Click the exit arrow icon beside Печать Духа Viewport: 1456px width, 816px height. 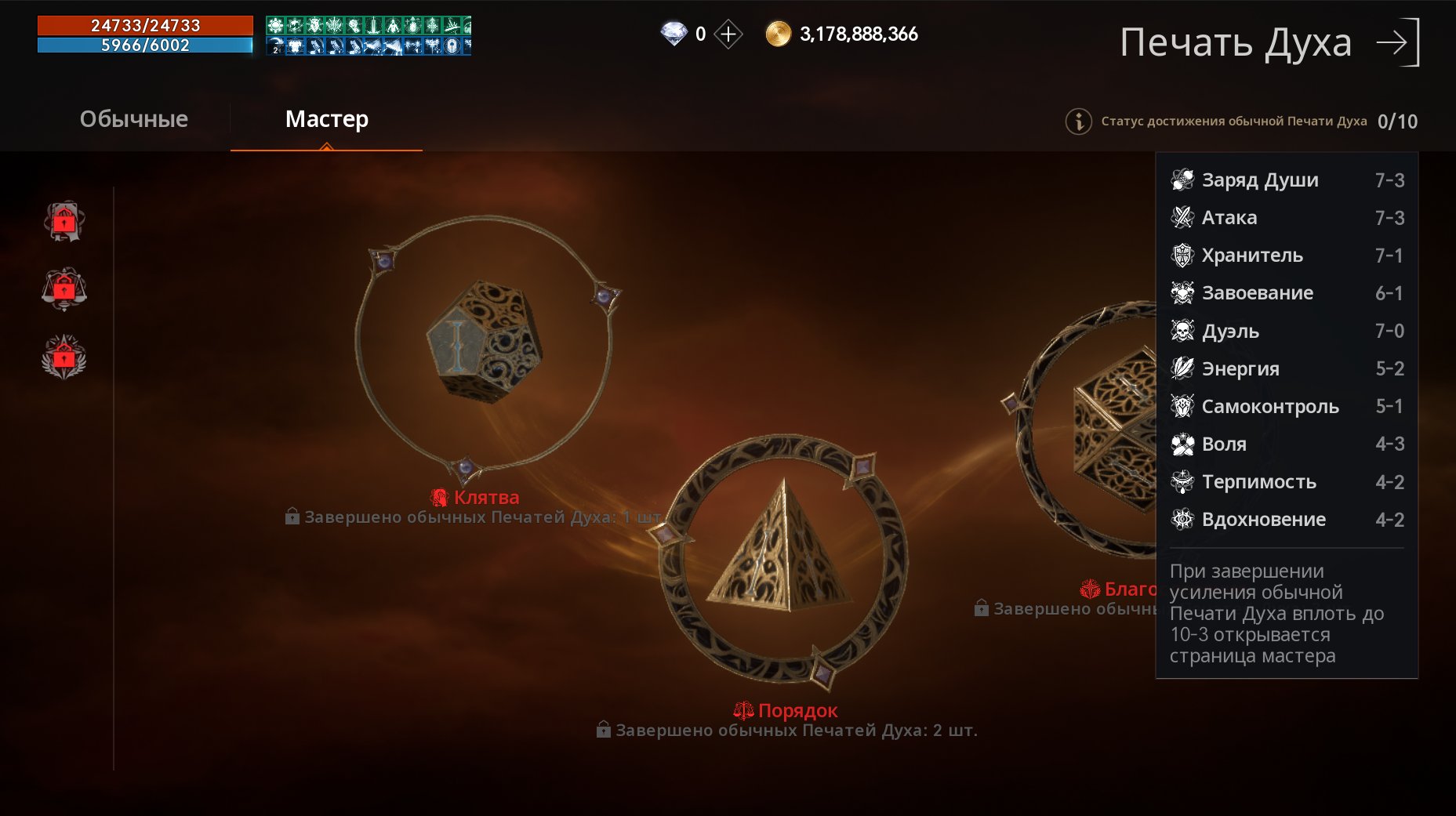click(x=1398, y=42)
